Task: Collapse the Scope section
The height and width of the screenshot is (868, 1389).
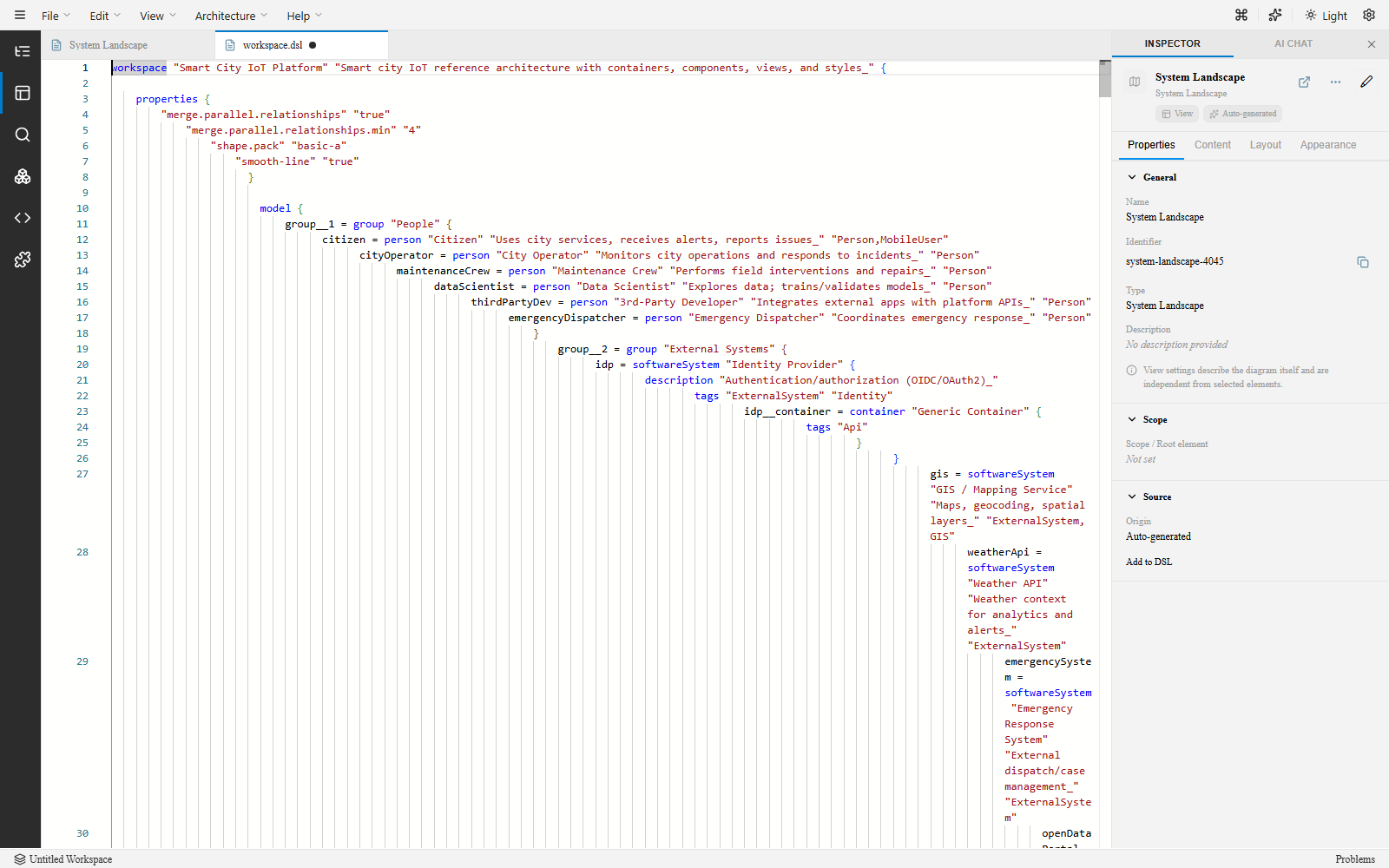Action: pos(1147,419)
